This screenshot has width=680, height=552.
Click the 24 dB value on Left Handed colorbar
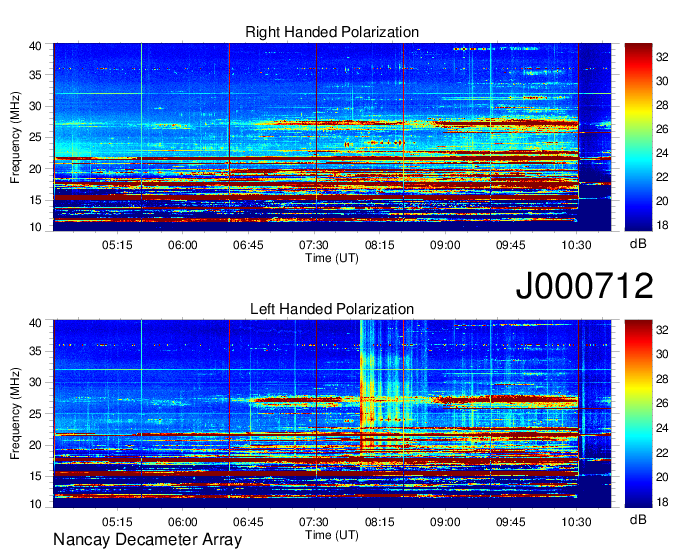[x=662, y=428]
